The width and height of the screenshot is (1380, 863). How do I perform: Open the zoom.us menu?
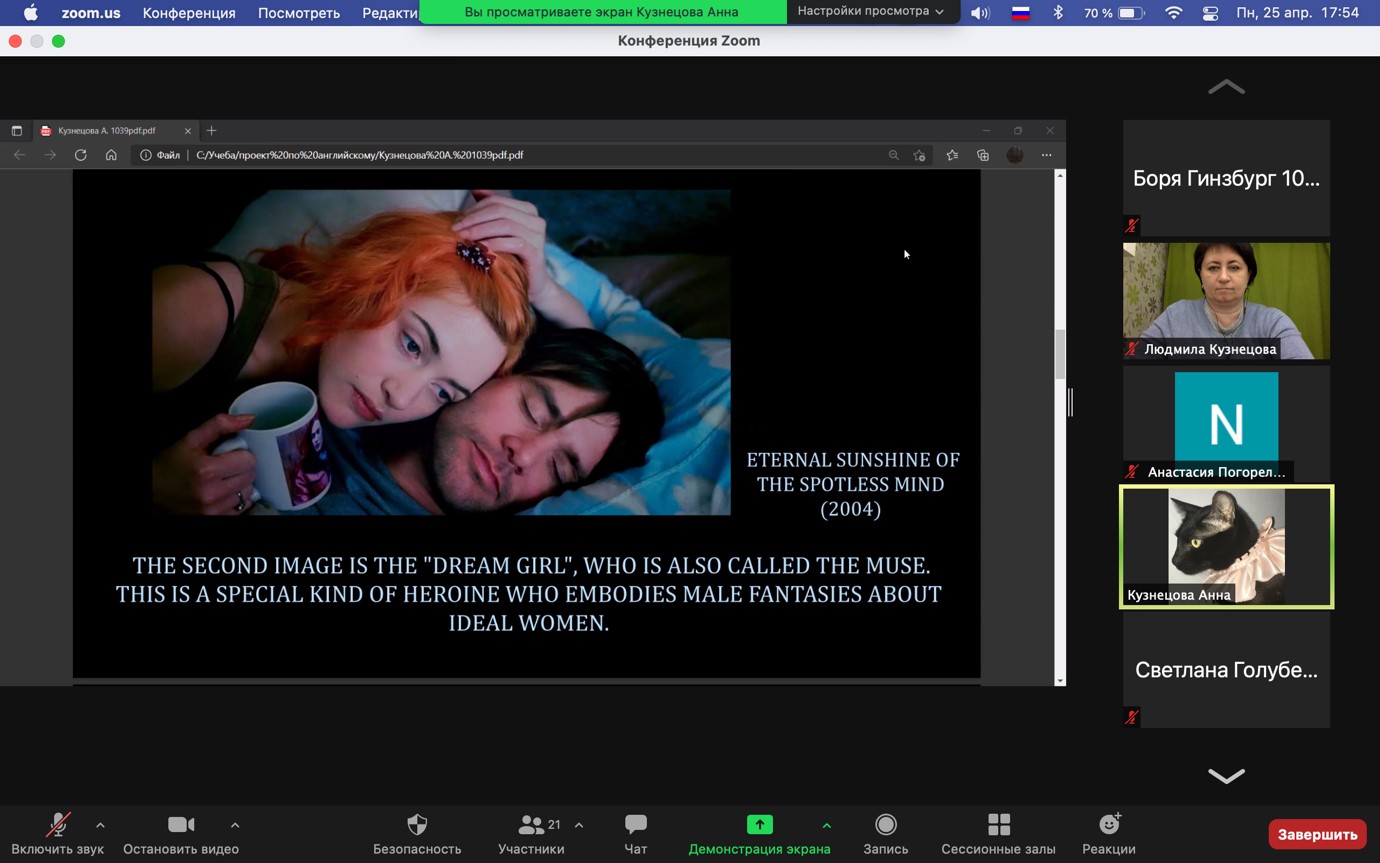click(90, 13)
